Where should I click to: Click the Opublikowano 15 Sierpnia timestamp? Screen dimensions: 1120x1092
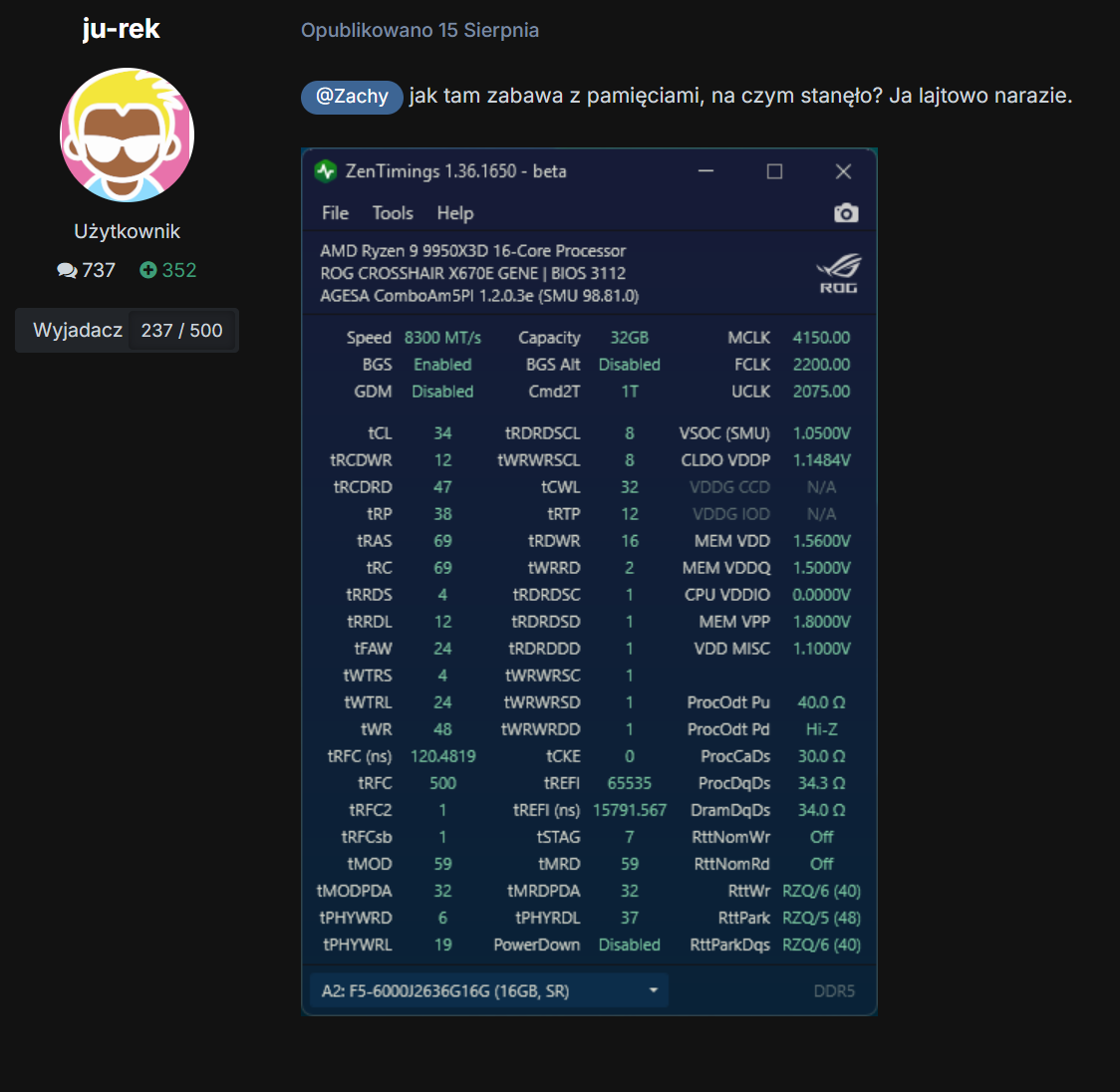click(420, 30)
